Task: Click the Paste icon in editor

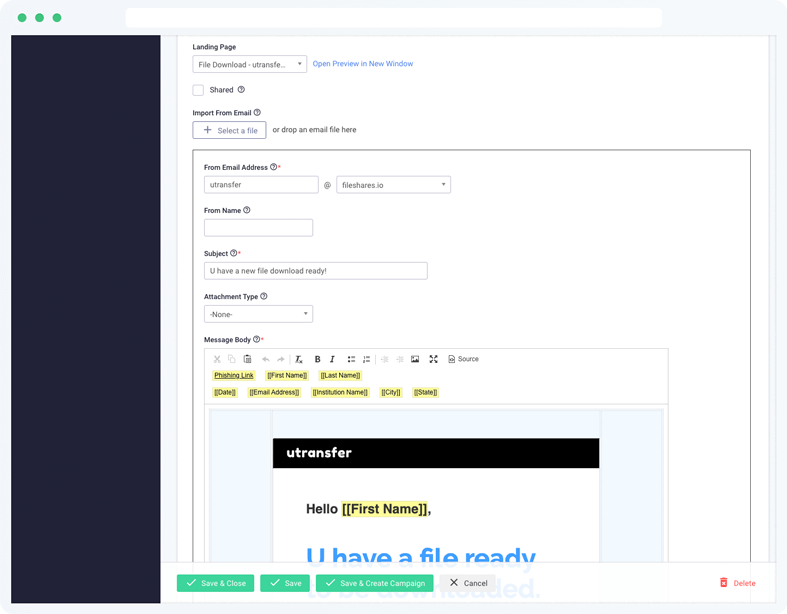Action: click(246, 359)
